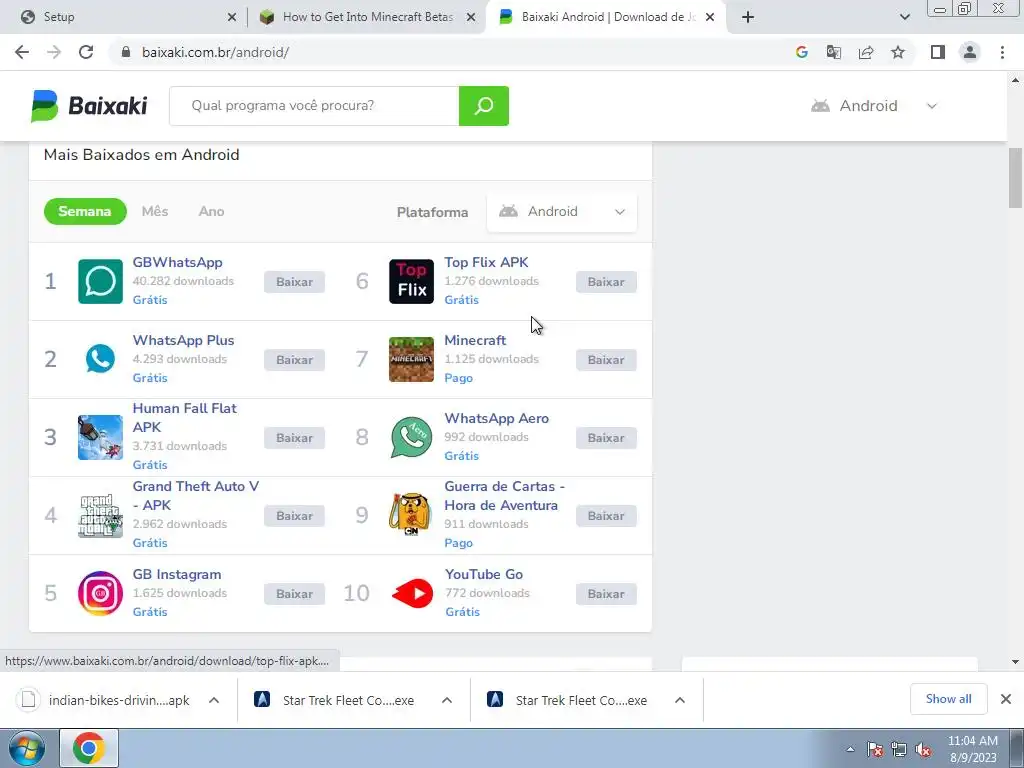Show hidden system tray icons

point(850,750)
